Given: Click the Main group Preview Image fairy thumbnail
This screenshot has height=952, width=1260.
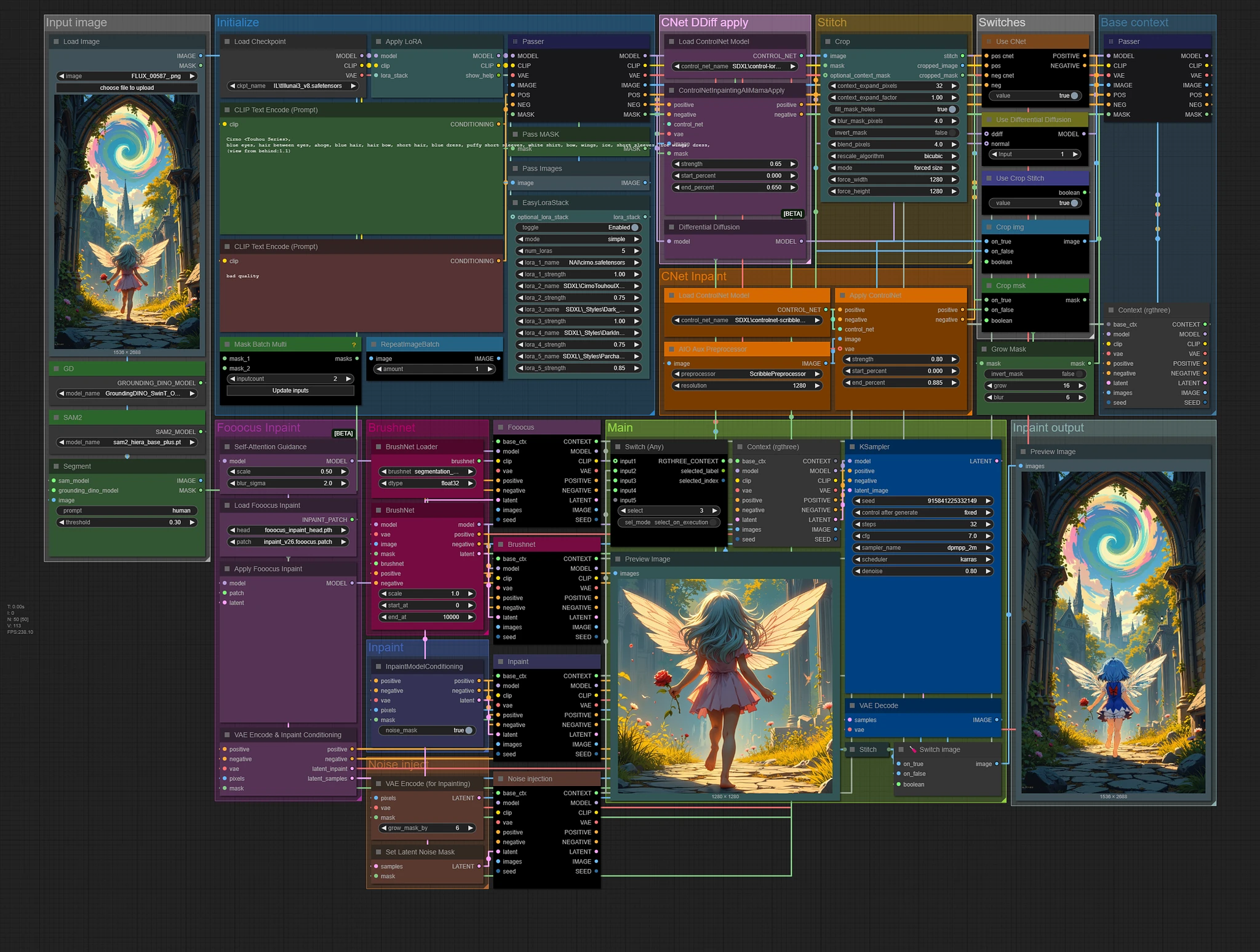Looking at the screenshot, I should click(725, 686).
